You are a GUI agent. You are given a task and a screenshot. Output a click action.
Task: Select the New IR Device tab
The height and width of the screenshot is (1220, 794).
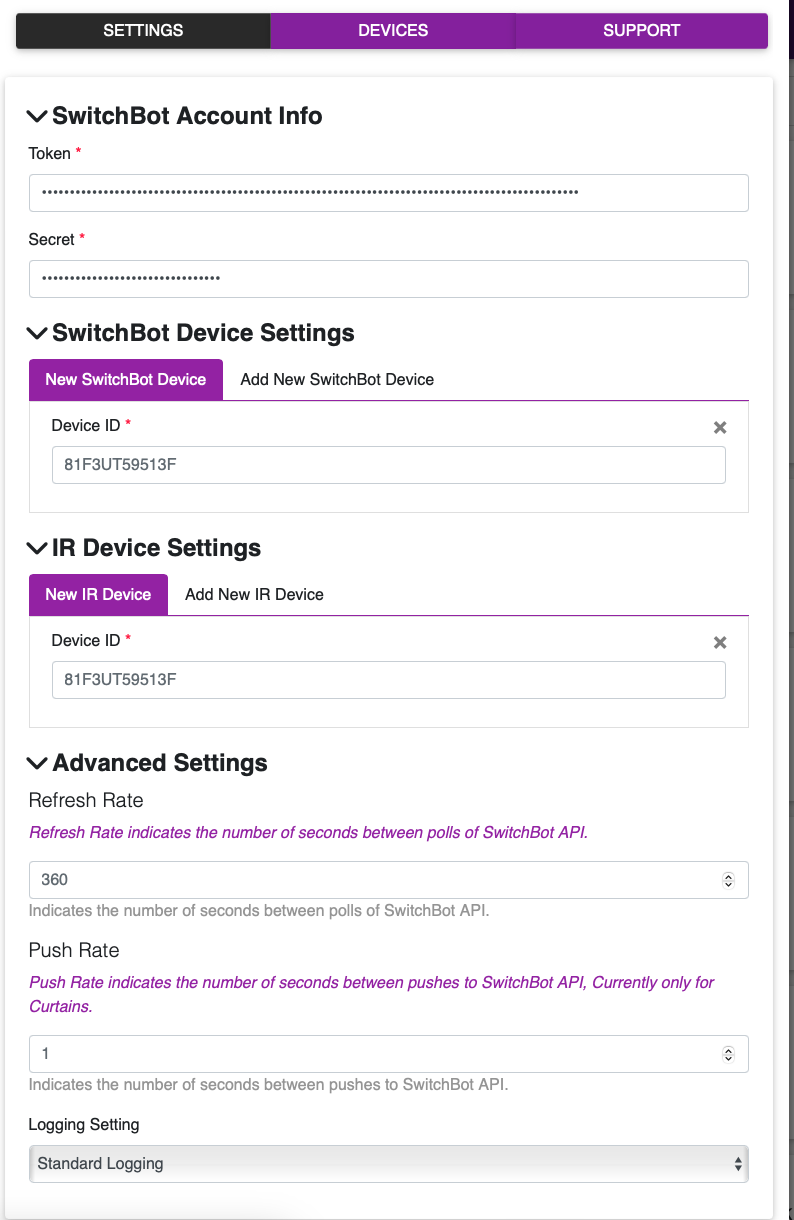tap(98, 594)
